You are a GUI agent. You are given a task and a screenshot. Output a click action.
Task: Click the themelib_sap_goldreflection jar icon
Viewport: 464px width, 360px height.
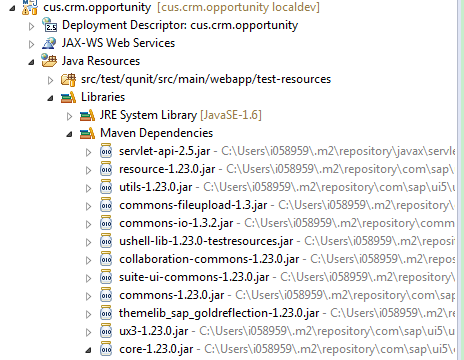pyautogui.click(x=106, y=313)
